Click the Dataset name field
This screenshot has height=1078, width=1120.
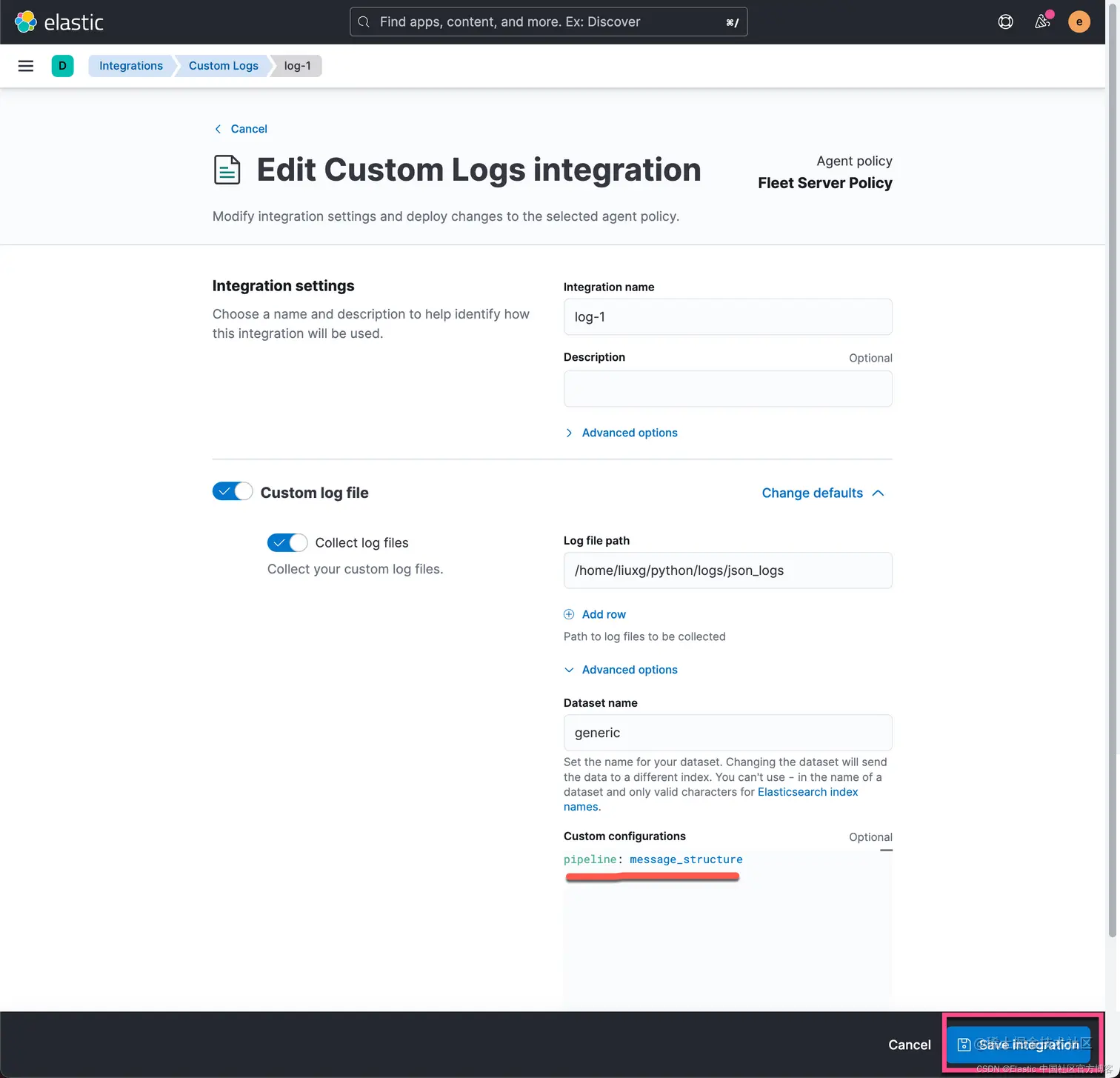(x=728, y=733)
